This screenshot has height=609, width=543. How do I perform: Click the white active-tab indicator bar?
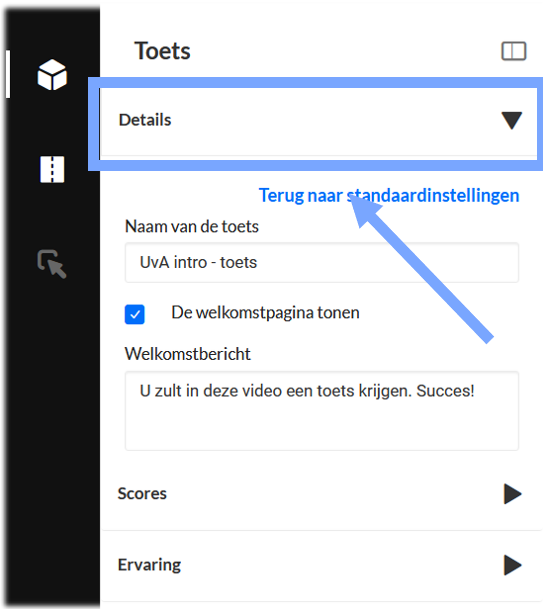tap(8, 74)
